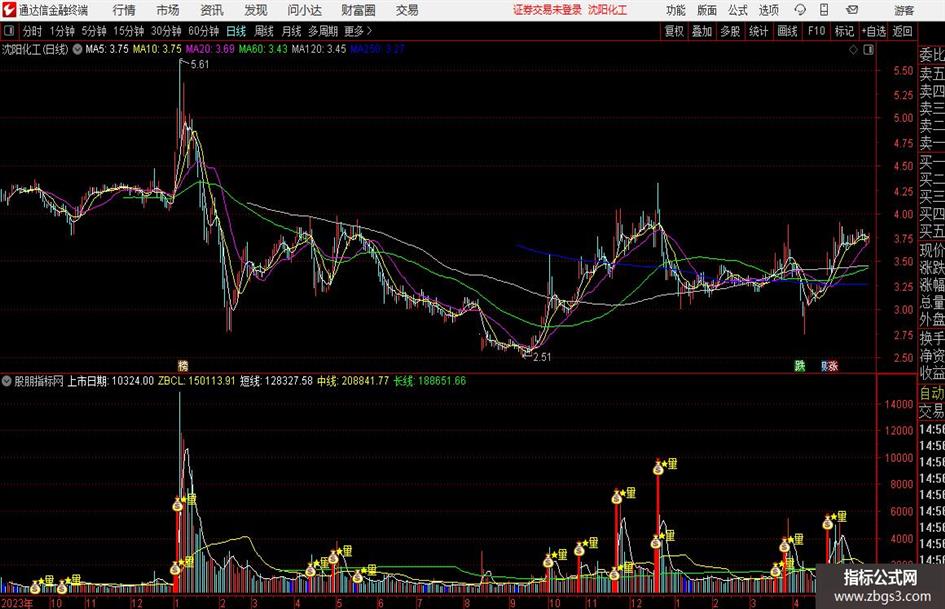Open the 行情 menu
945x609 pixels.
click(x=124, y=10)
